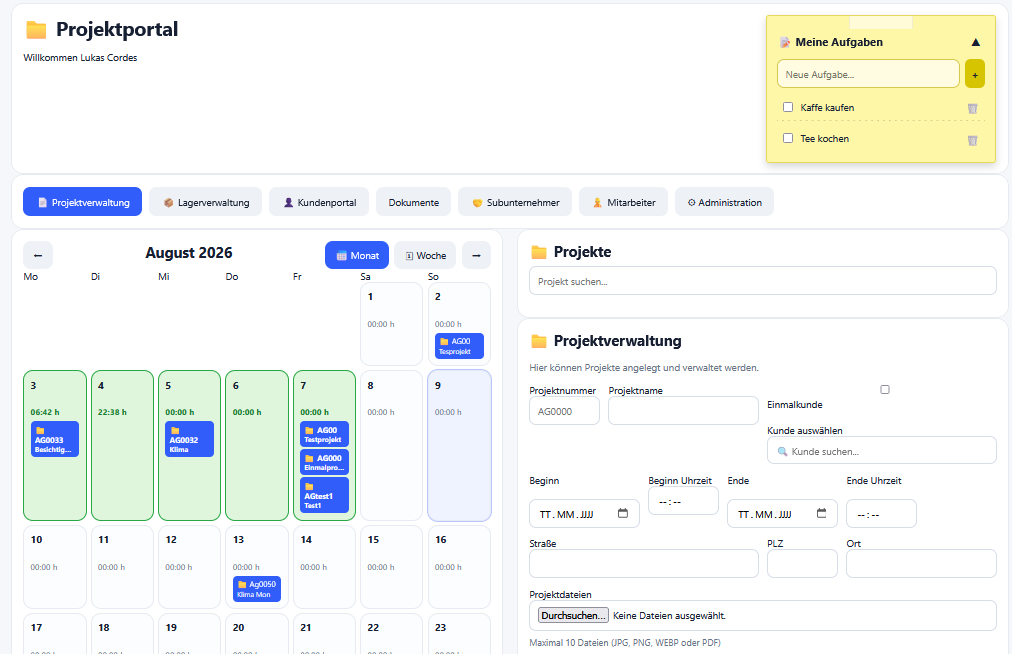Open the Lagerverwaltung tab
The image size is (1012, 654).
pyautogui.click(x=205, y=202)
